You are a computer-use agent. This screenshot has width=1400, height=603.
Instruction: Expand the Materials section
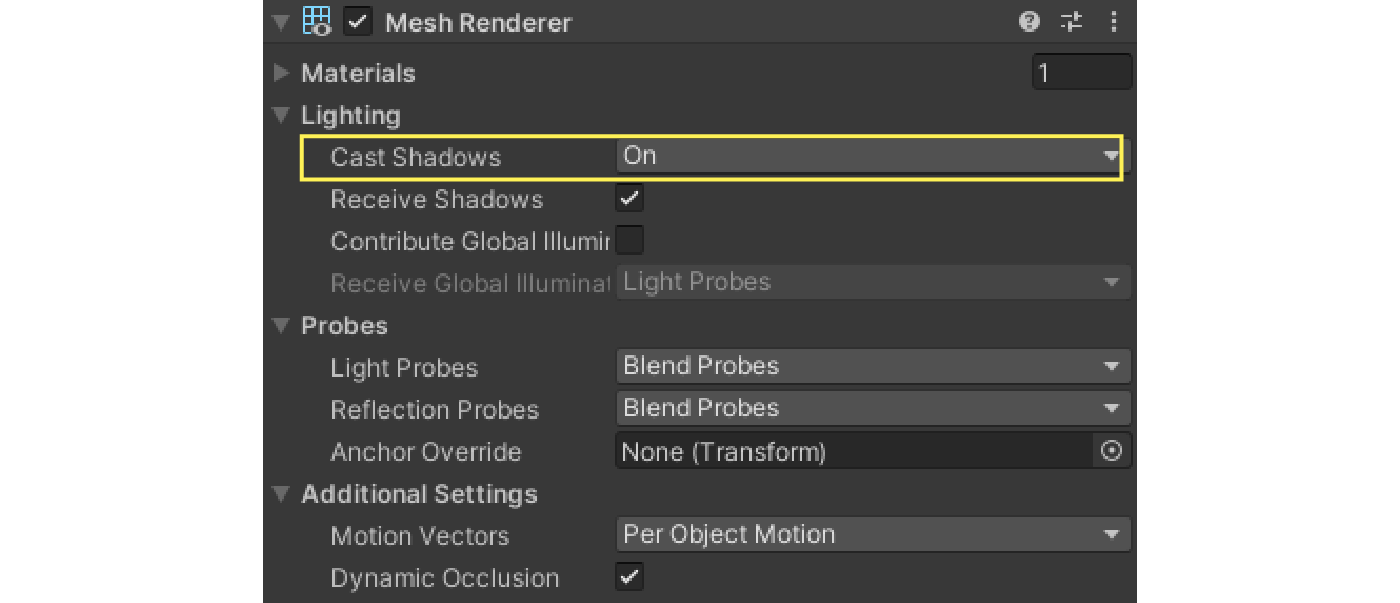(x=281, y=72)
